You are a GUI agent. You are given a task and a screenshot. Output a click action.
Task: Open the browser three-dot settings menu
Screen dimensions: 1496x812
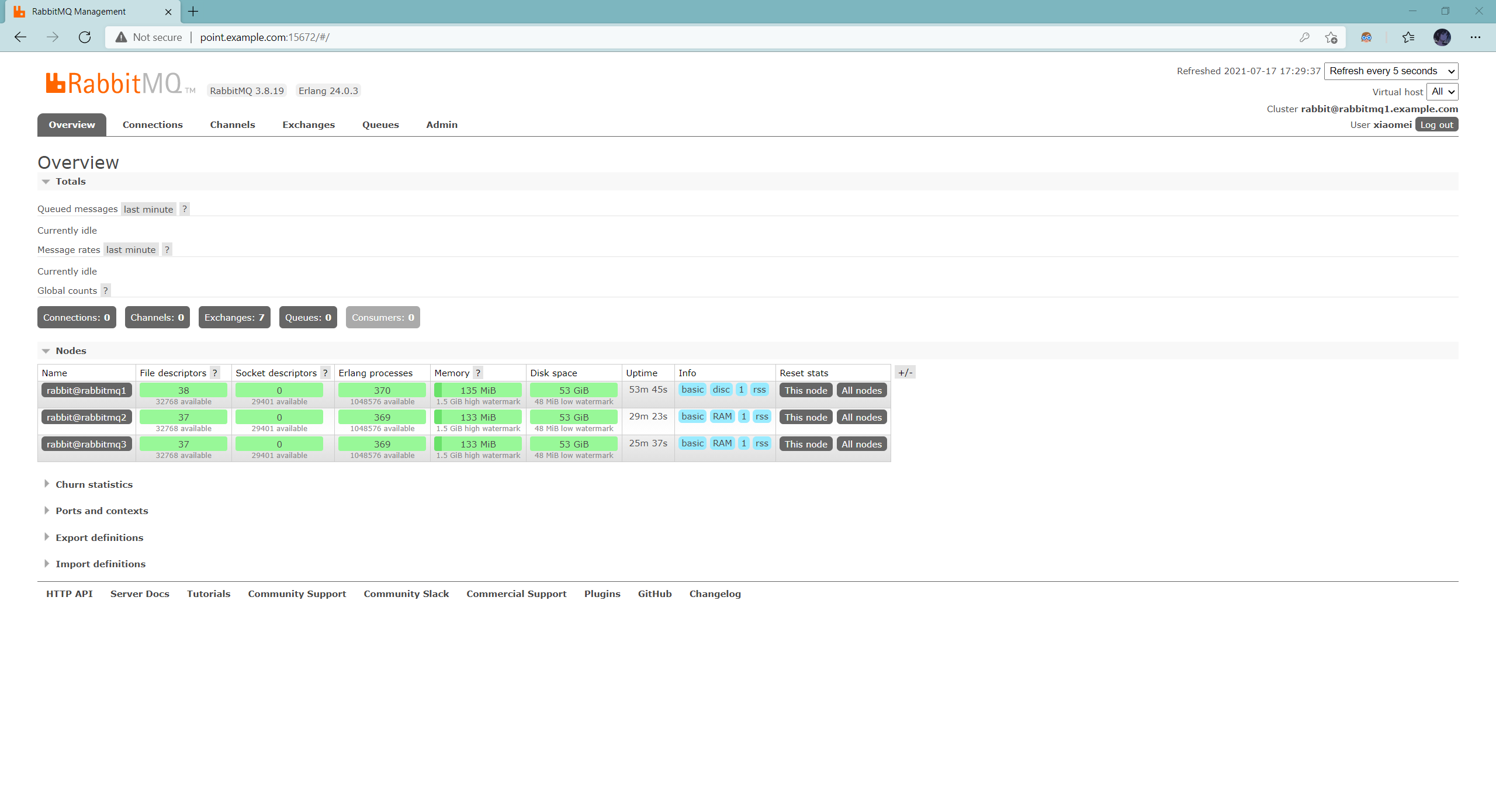pos(1476,37)
